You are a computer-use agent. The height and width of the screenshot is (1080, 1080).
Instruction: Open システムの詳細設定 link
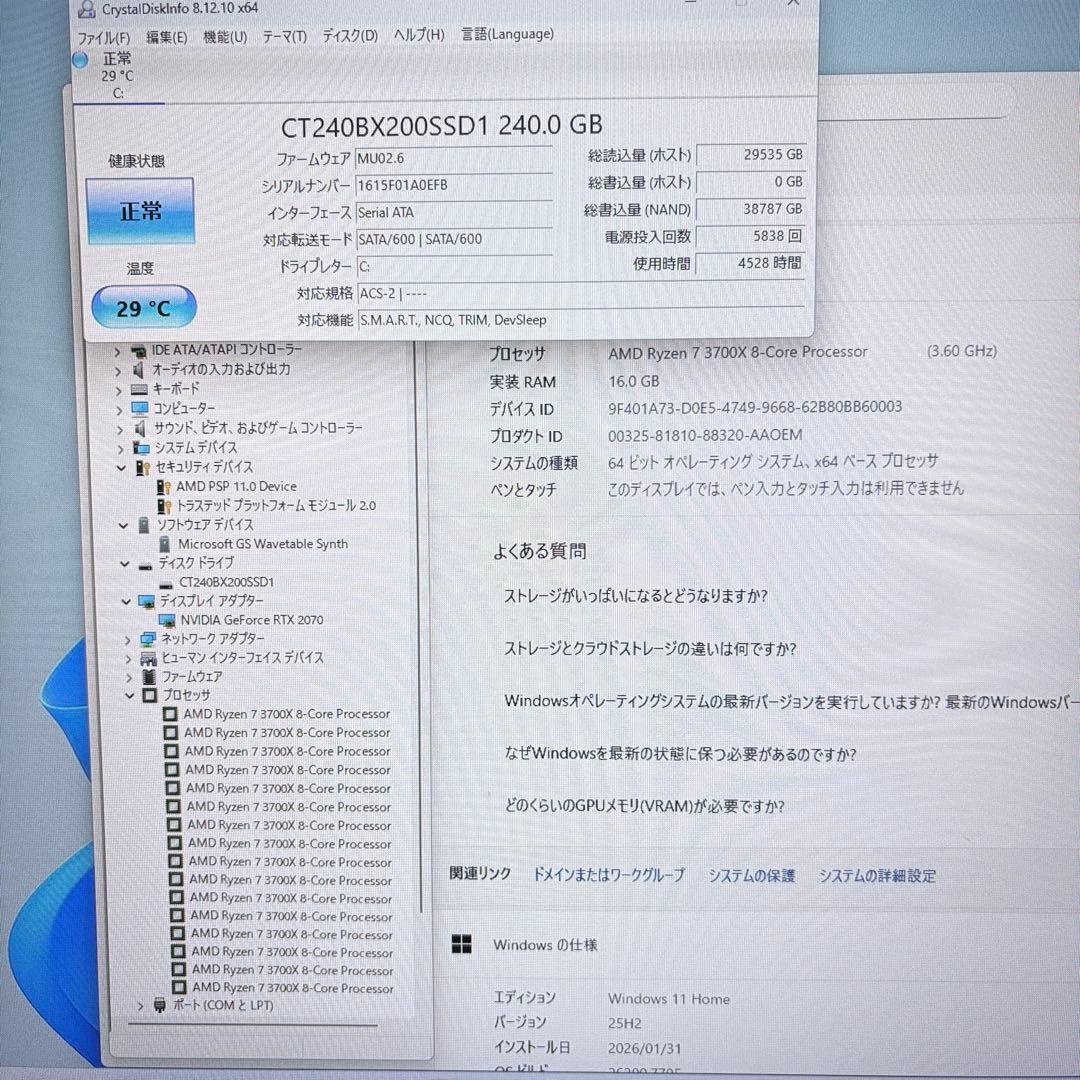click(x=875, y=875)
